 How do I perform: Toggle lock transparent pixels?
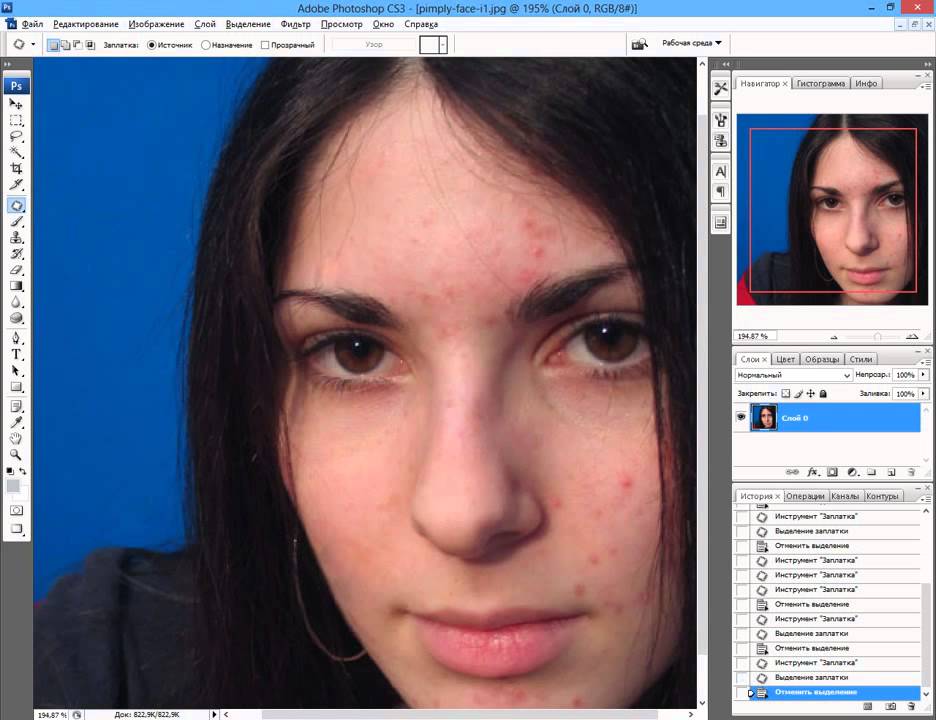coord(786,393)
